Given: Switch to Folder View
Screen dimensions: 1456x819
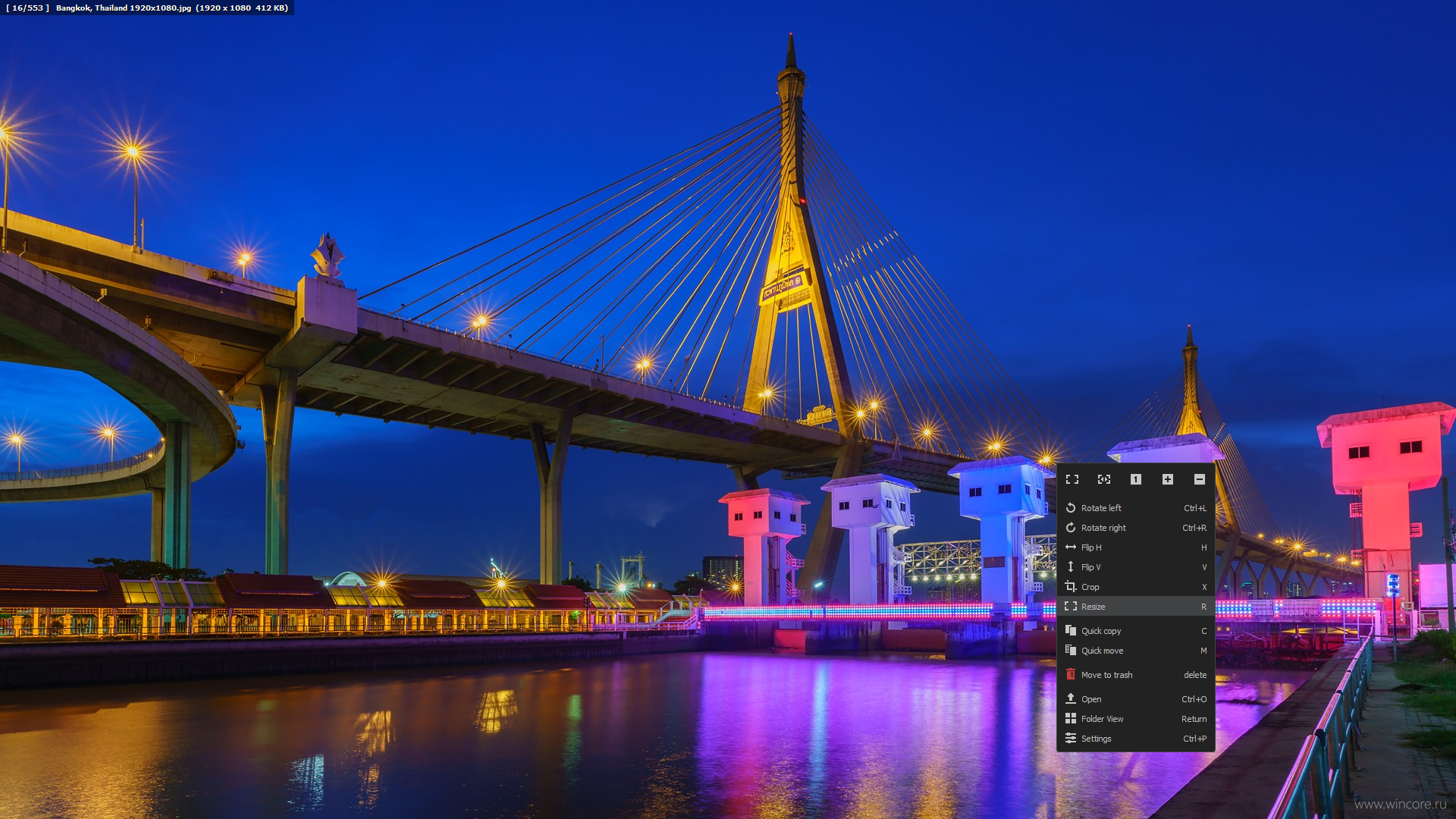Looking at the screenshot, I should pyautogui.click(x=1136, y=719).
